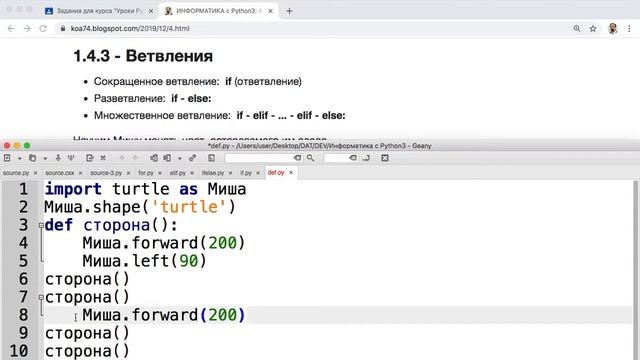Open the Build menu dropdown arrow
The width and height of the screenshot is (640, 360).
pyautogui.click(x=180, y=158)
